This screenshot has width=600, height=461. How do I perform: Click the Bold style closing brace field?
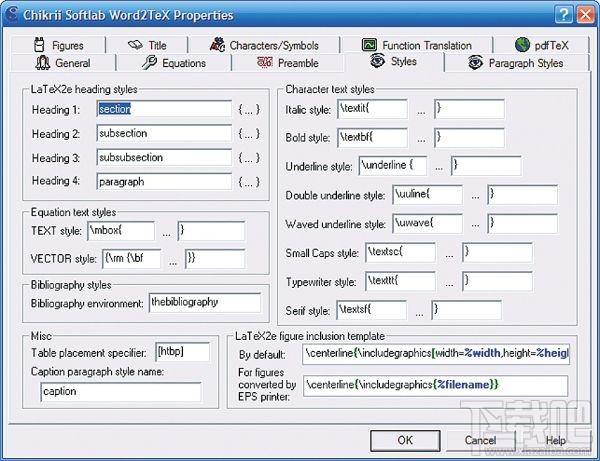[x=469, y=137]
